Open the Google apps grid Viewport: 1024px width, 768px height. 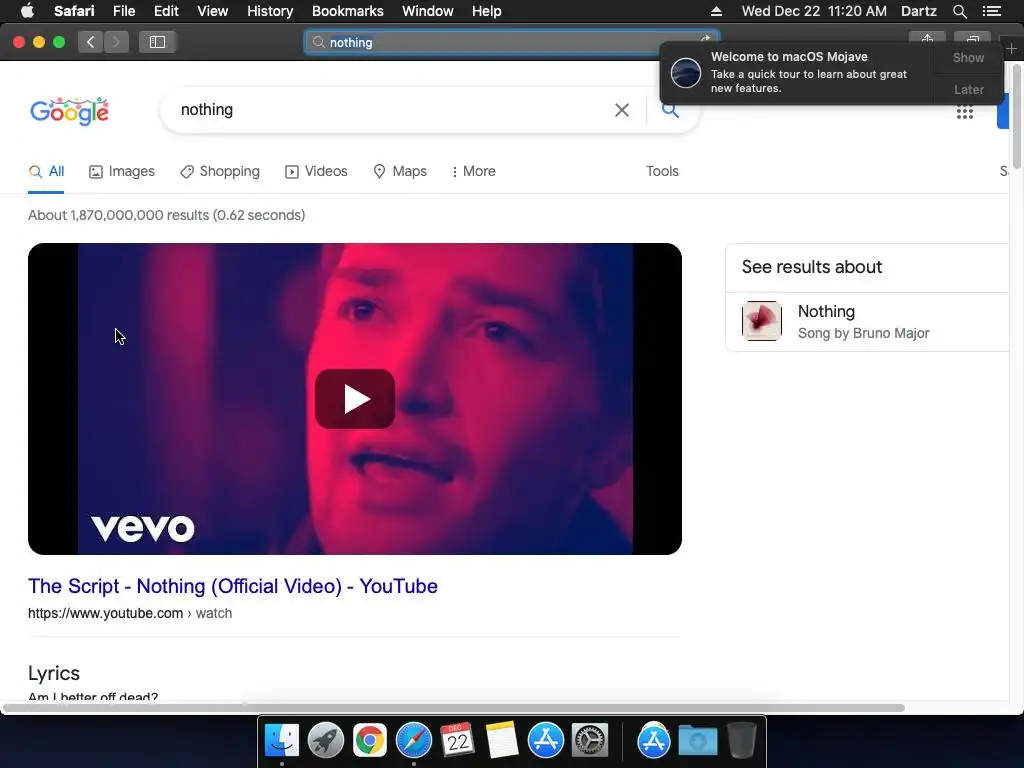(x=965, y=112)
